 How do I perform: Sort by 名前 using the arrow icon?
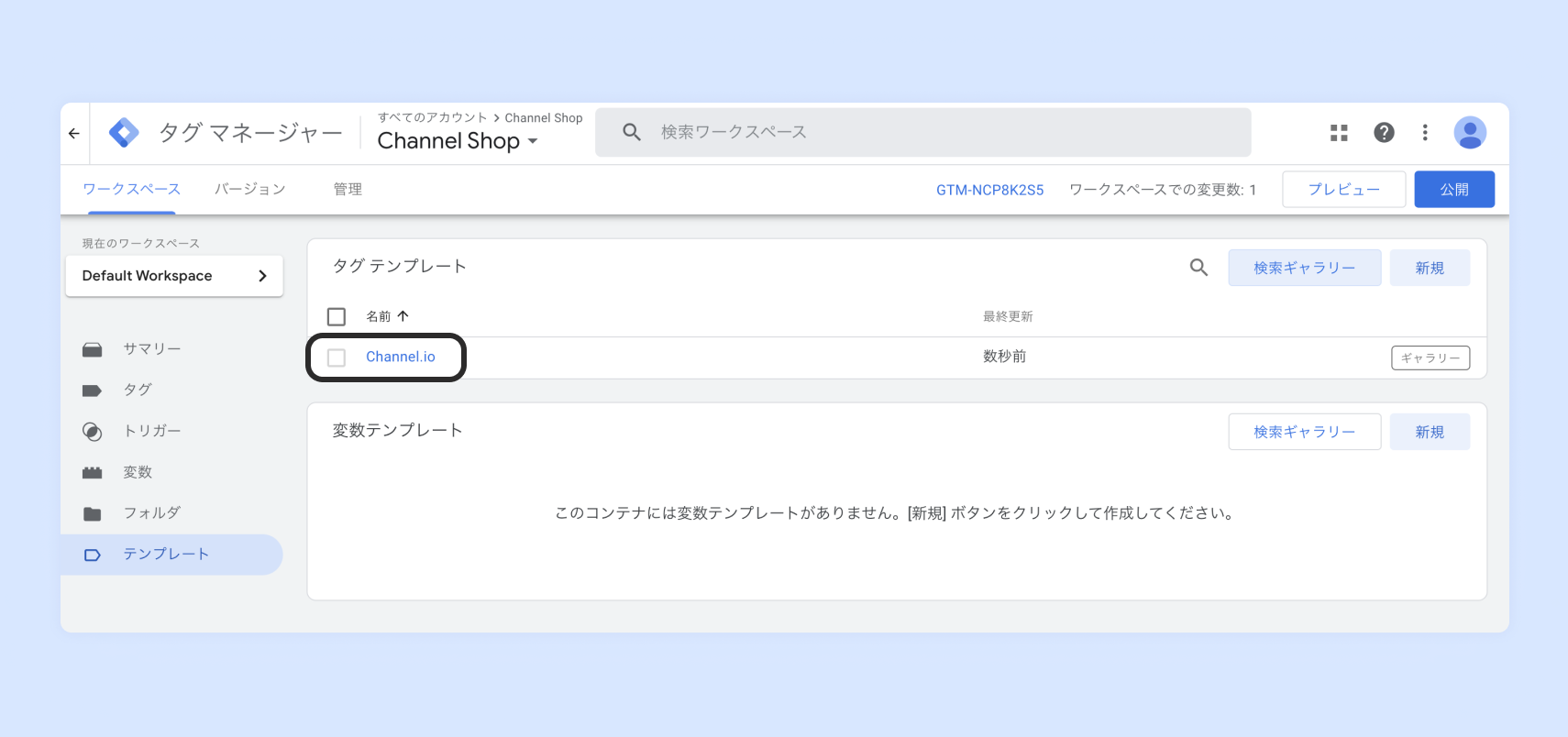coord(403,316)
